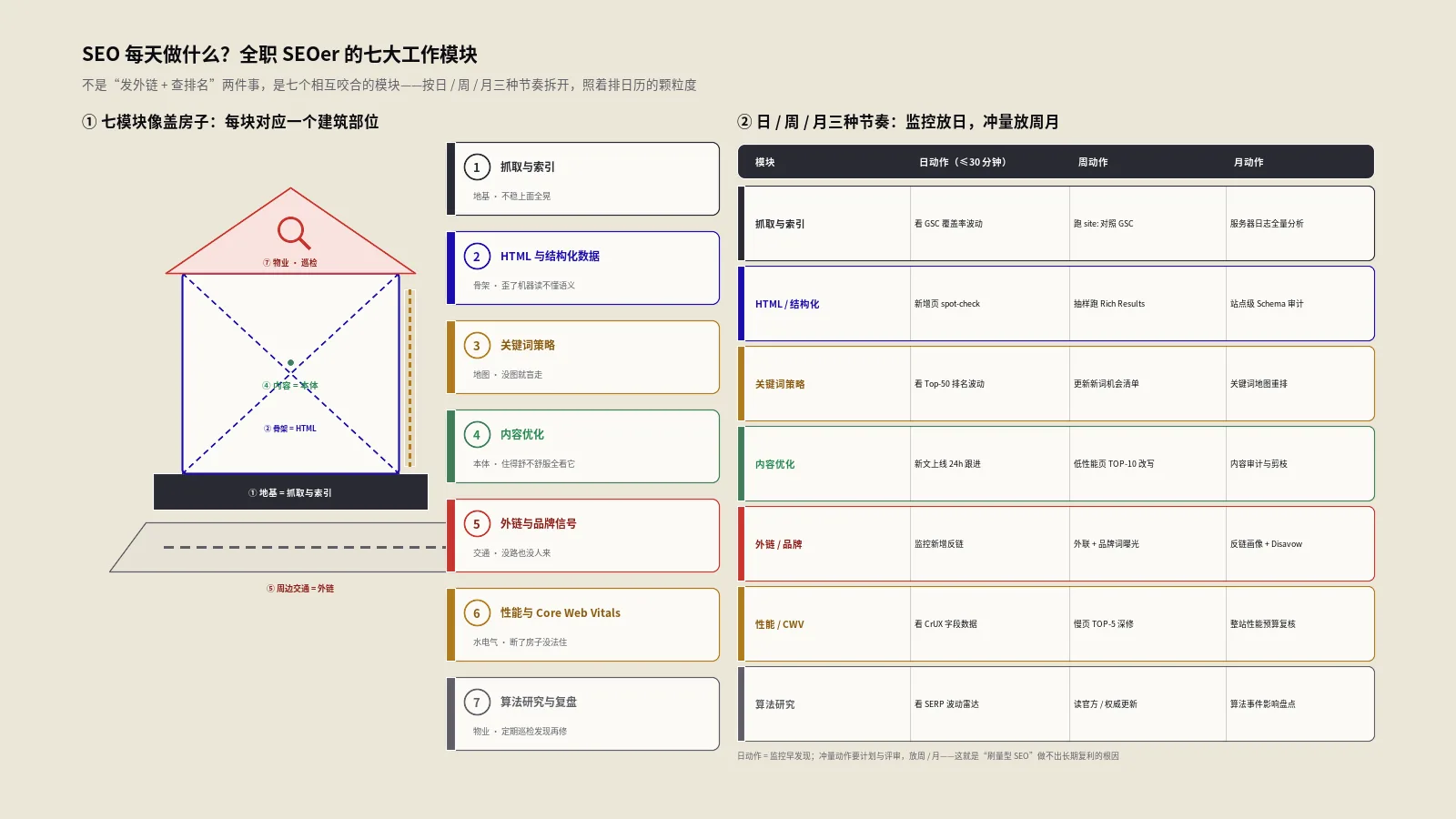Select the 周动作 table header

tap(1093, 162)
